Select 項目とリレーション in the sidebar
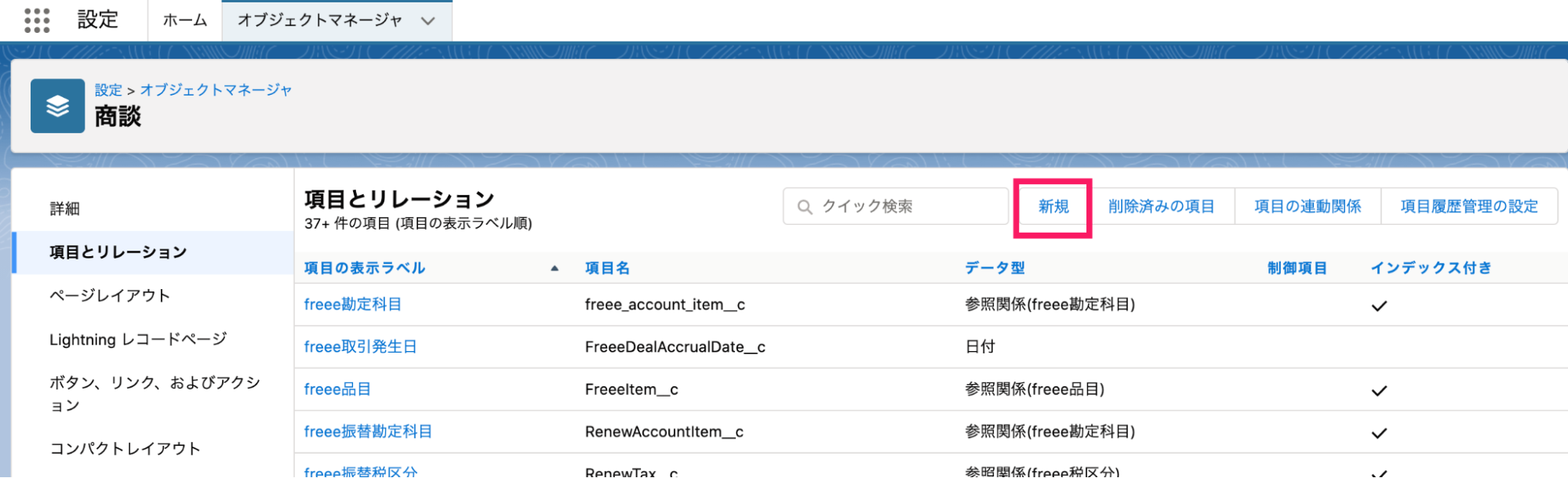Screen dimensions: 1568x478 point(154,252)
